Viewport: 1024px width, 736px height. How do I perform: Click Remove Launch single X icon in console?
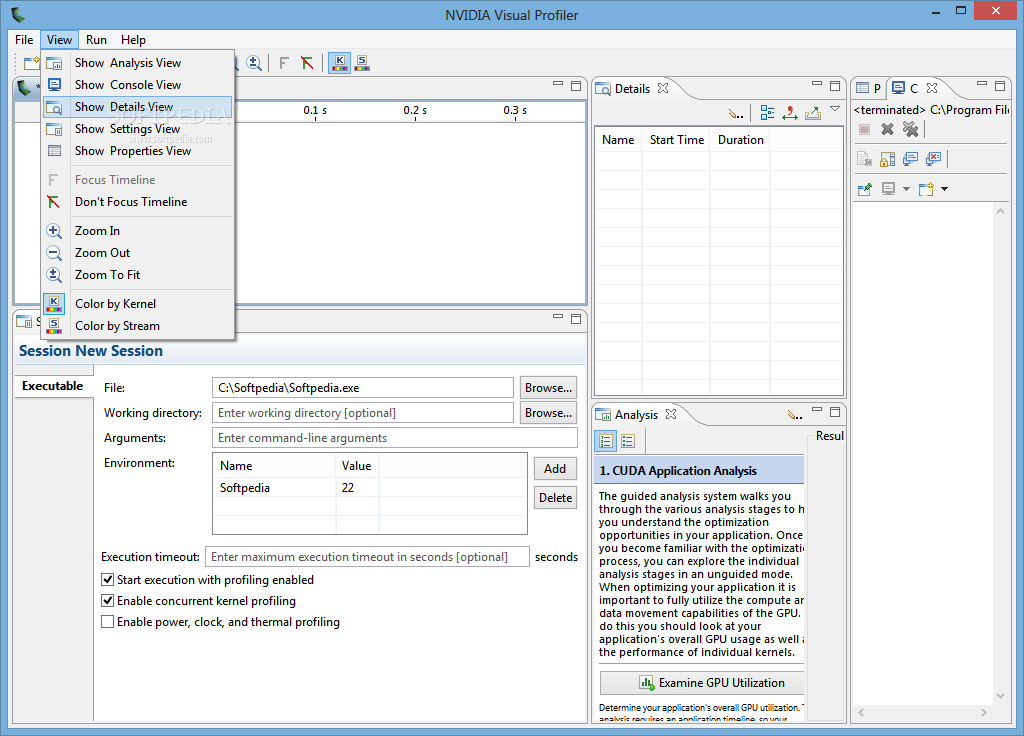[x=887, y=129]
